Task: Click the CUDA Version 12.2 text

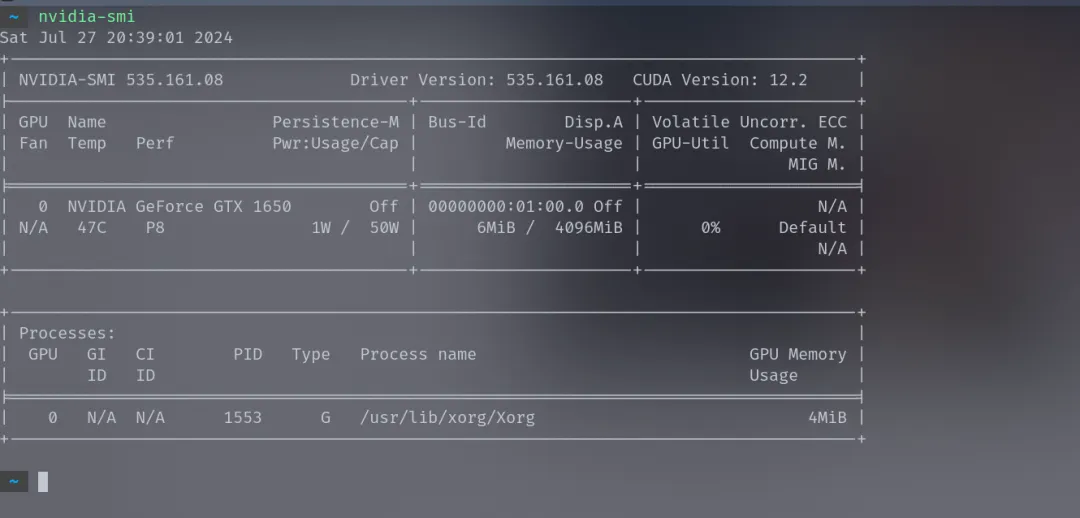Action: coord(720,80)
